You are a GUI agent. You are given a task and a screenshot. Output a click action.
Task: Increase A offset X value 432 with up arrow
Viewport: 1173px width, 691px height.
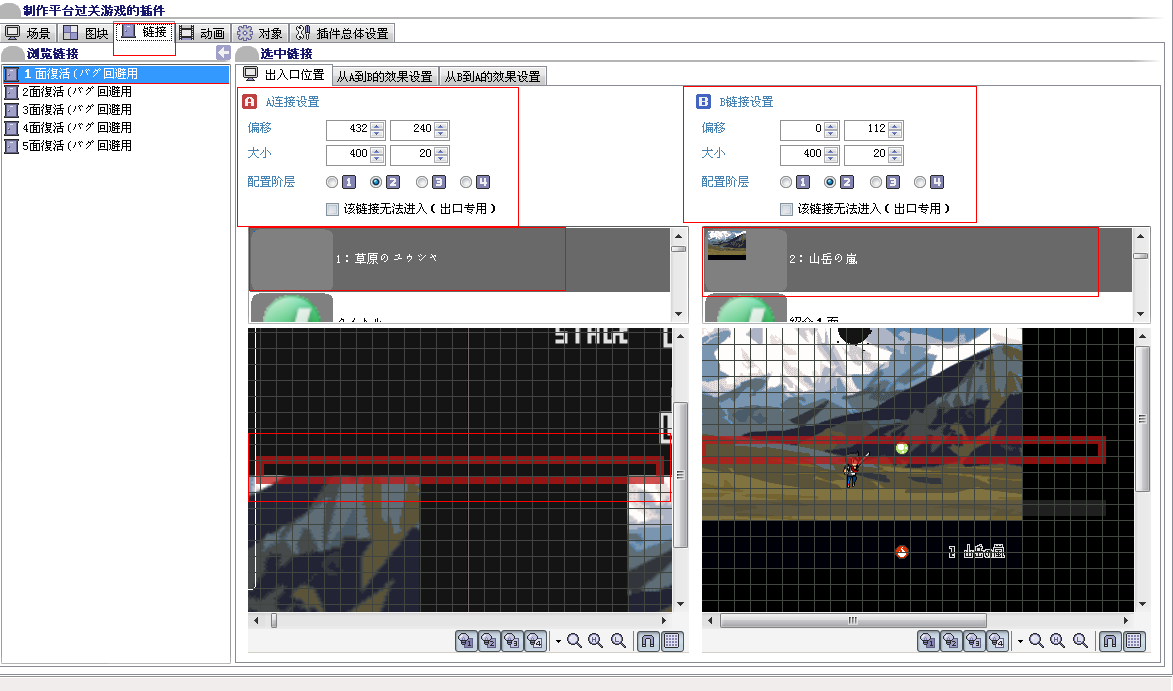(377, 125)
